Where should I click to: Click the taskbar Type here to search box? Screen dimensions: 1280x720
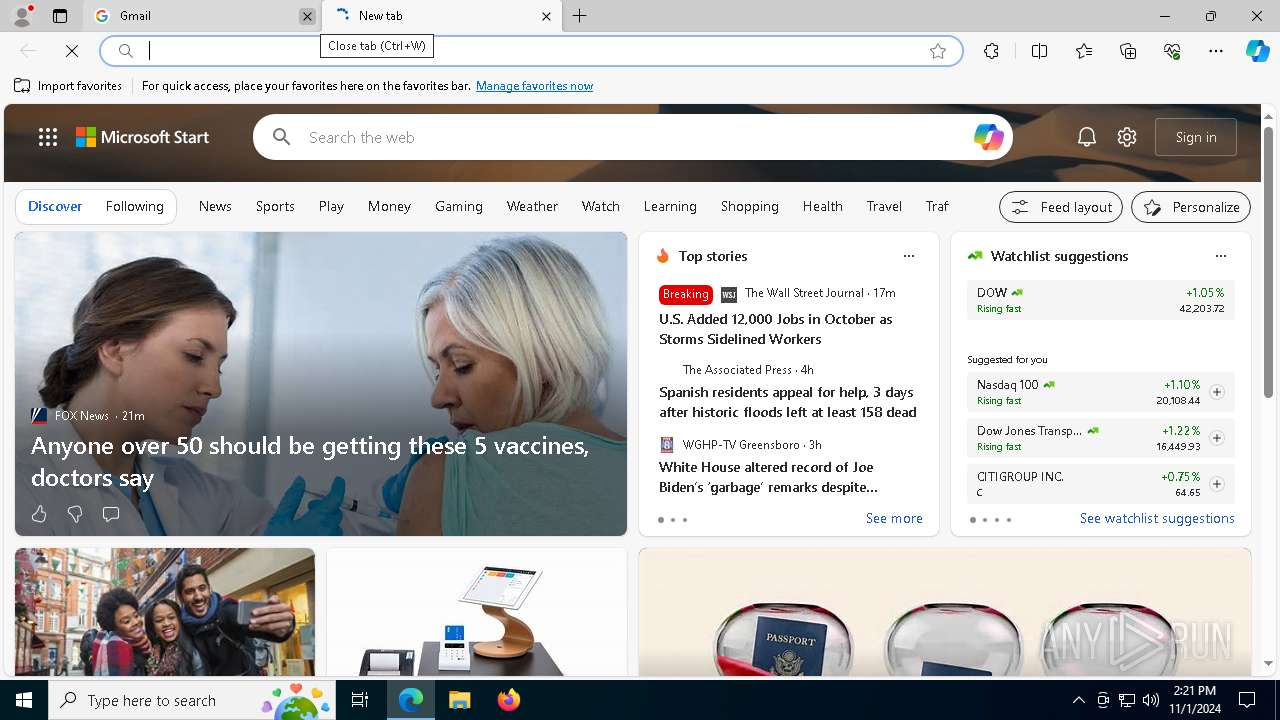pyautogui.click(x=194, y=700)
